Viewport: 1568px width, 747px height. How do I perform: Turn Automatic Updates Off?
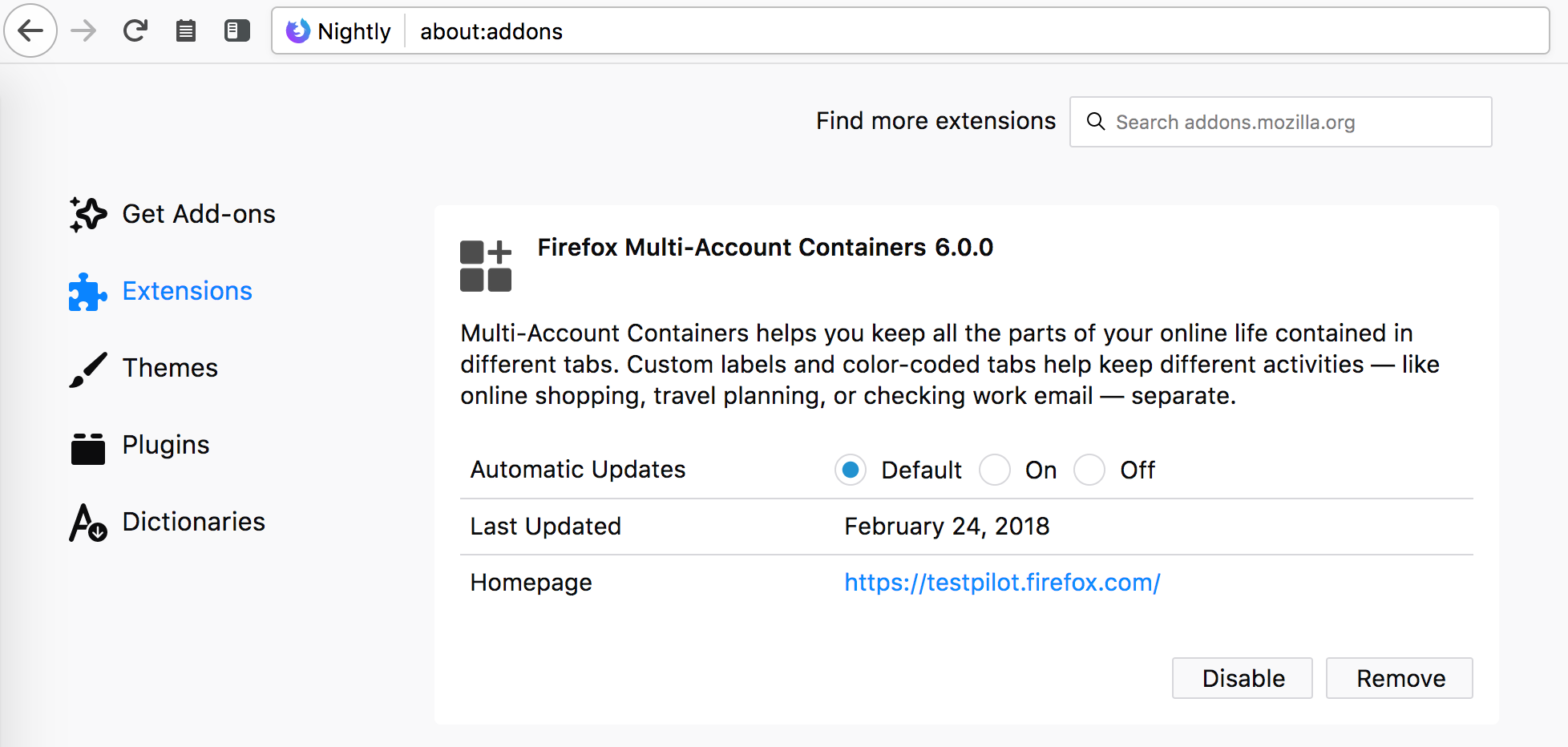[1089, 470]
